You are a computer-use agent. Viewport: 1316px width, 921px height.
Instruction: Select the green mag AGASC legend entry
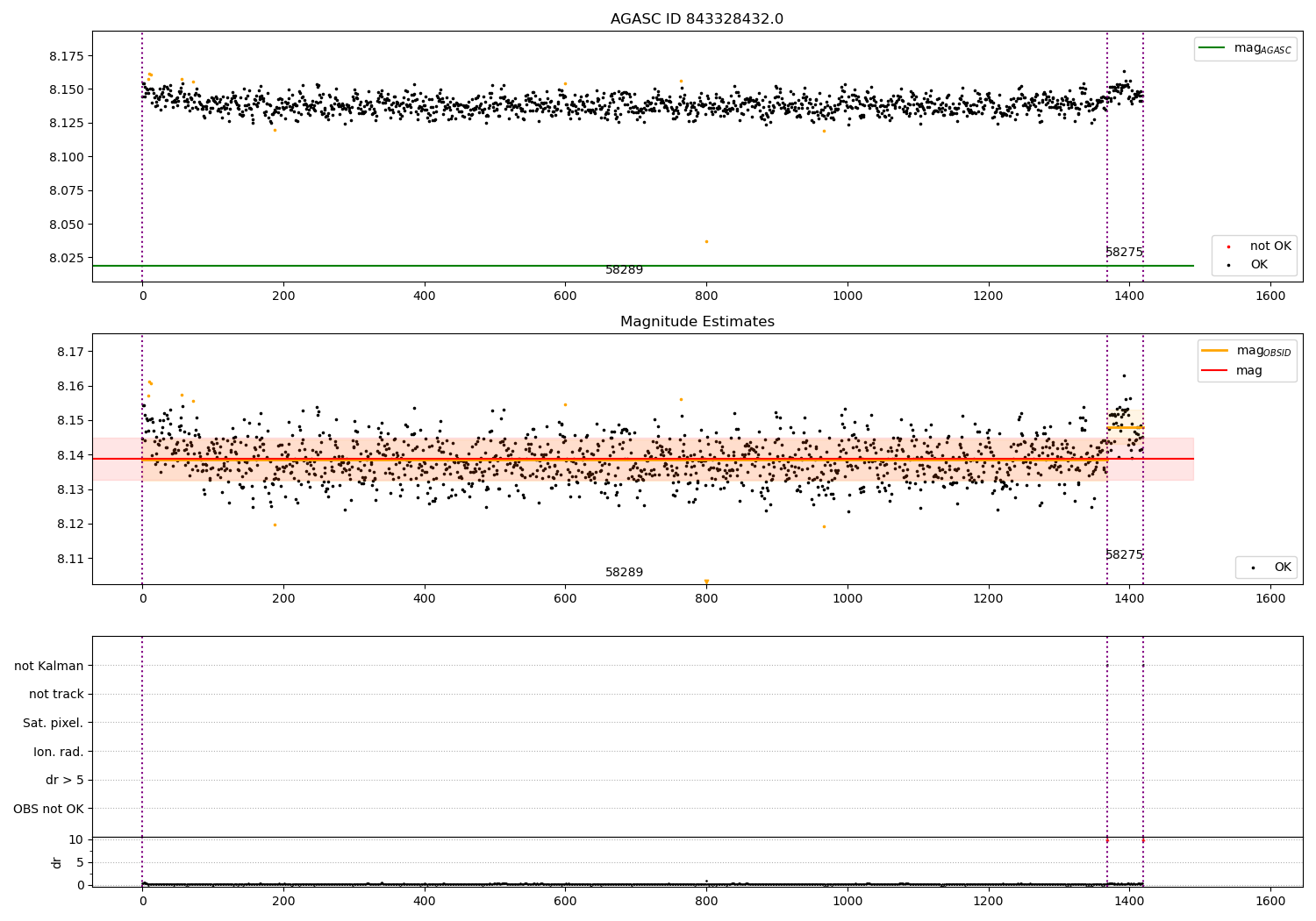tap(1245, 48)
